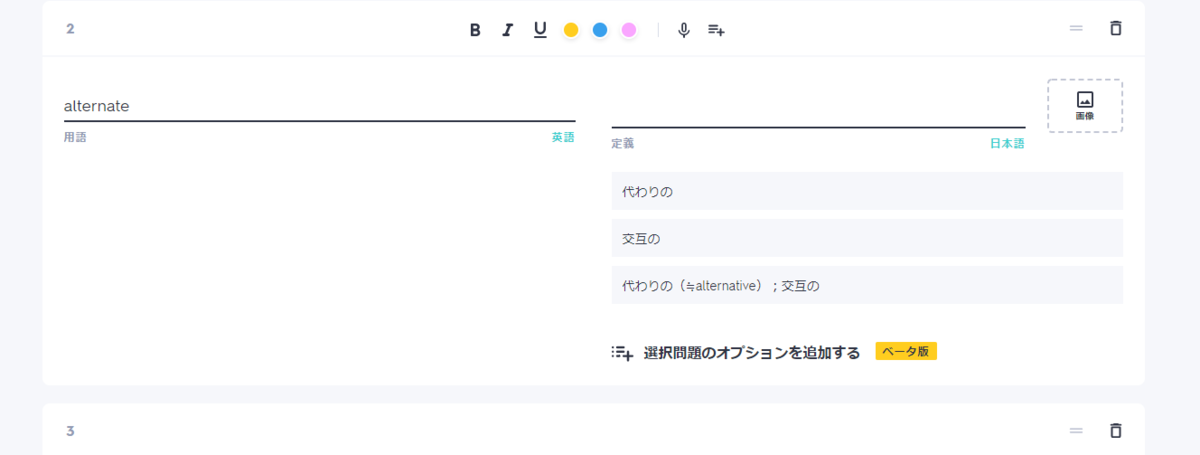
Task: Click the '用語' label under term field
Action: [x=75, y=138]
